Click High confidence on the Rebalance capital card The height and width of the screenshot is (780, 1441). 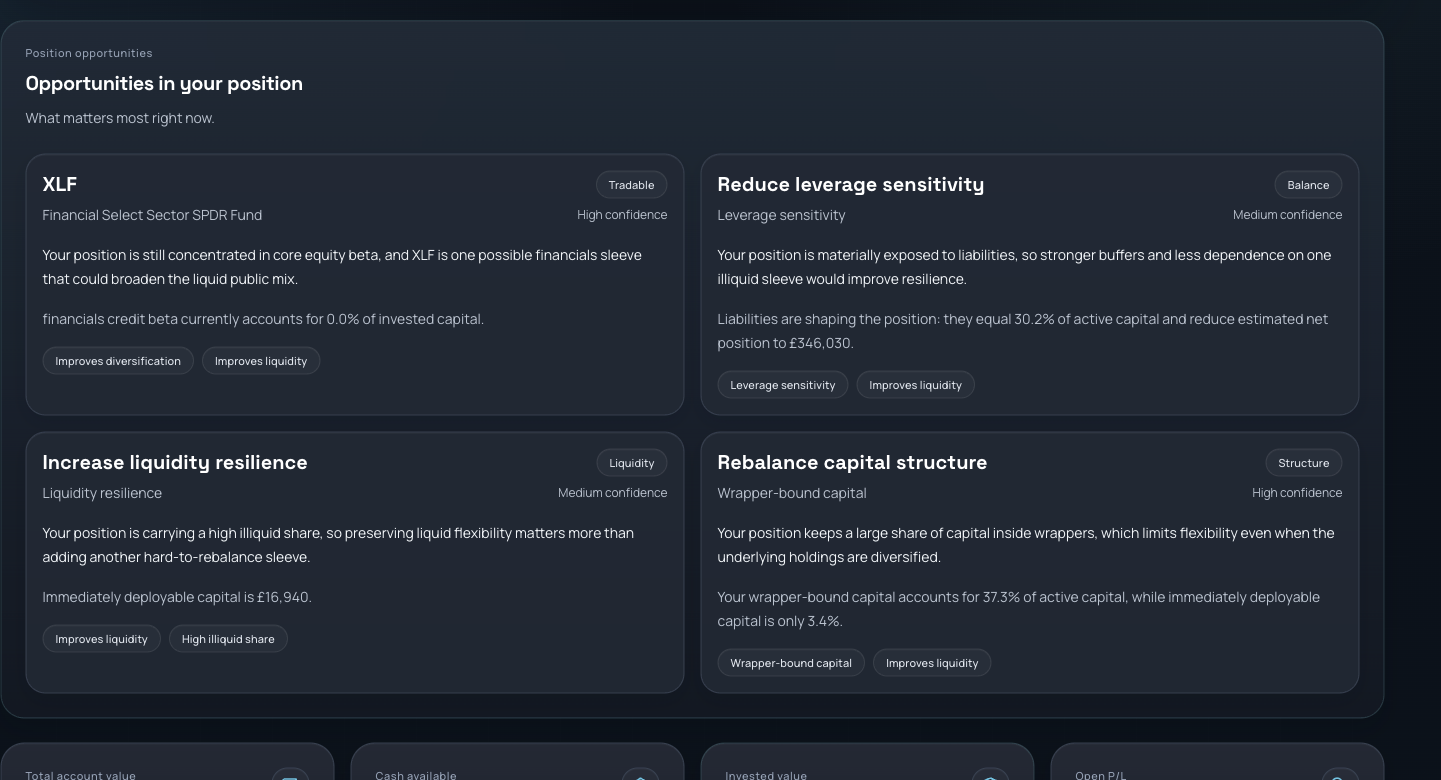(1297, 493)
